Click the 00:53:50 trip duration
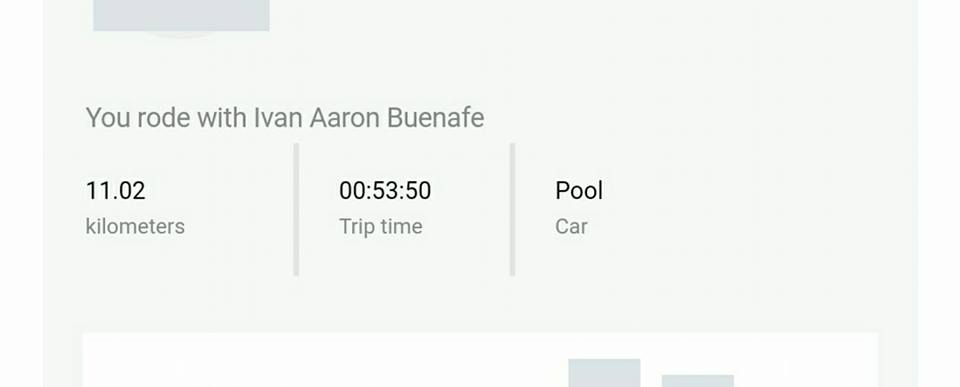This screenshot has width=960, height=387. click(385, 190)
